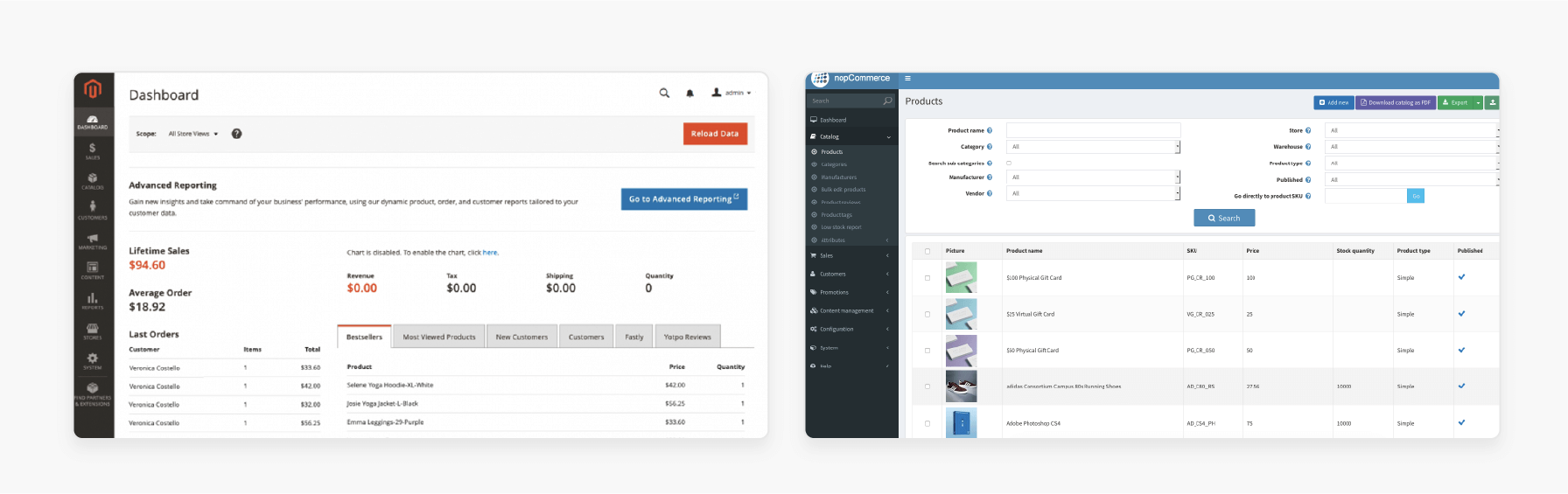This screenshot has width=1568, height=494.
Task: Toggle the Search sub categories checkbox
Action: (1009, 163)
